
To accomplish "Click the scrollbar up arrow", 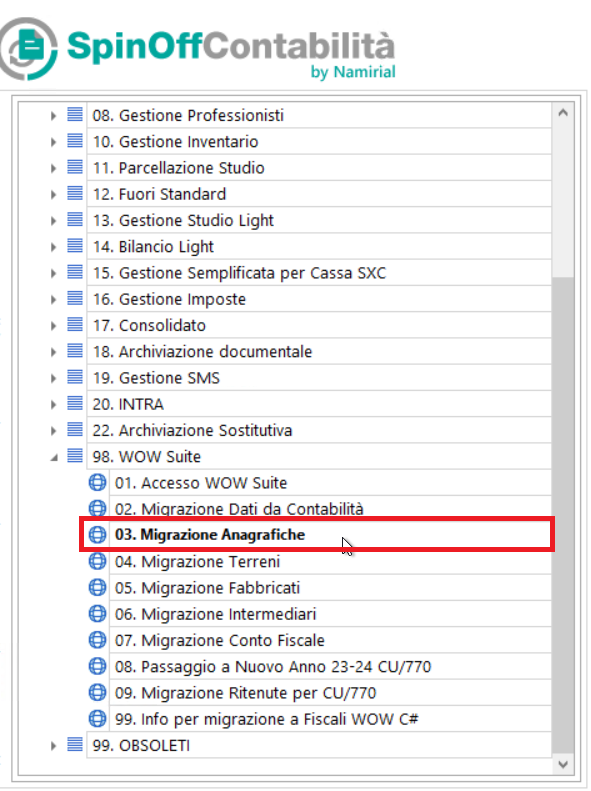I will (x=563, y=113).
